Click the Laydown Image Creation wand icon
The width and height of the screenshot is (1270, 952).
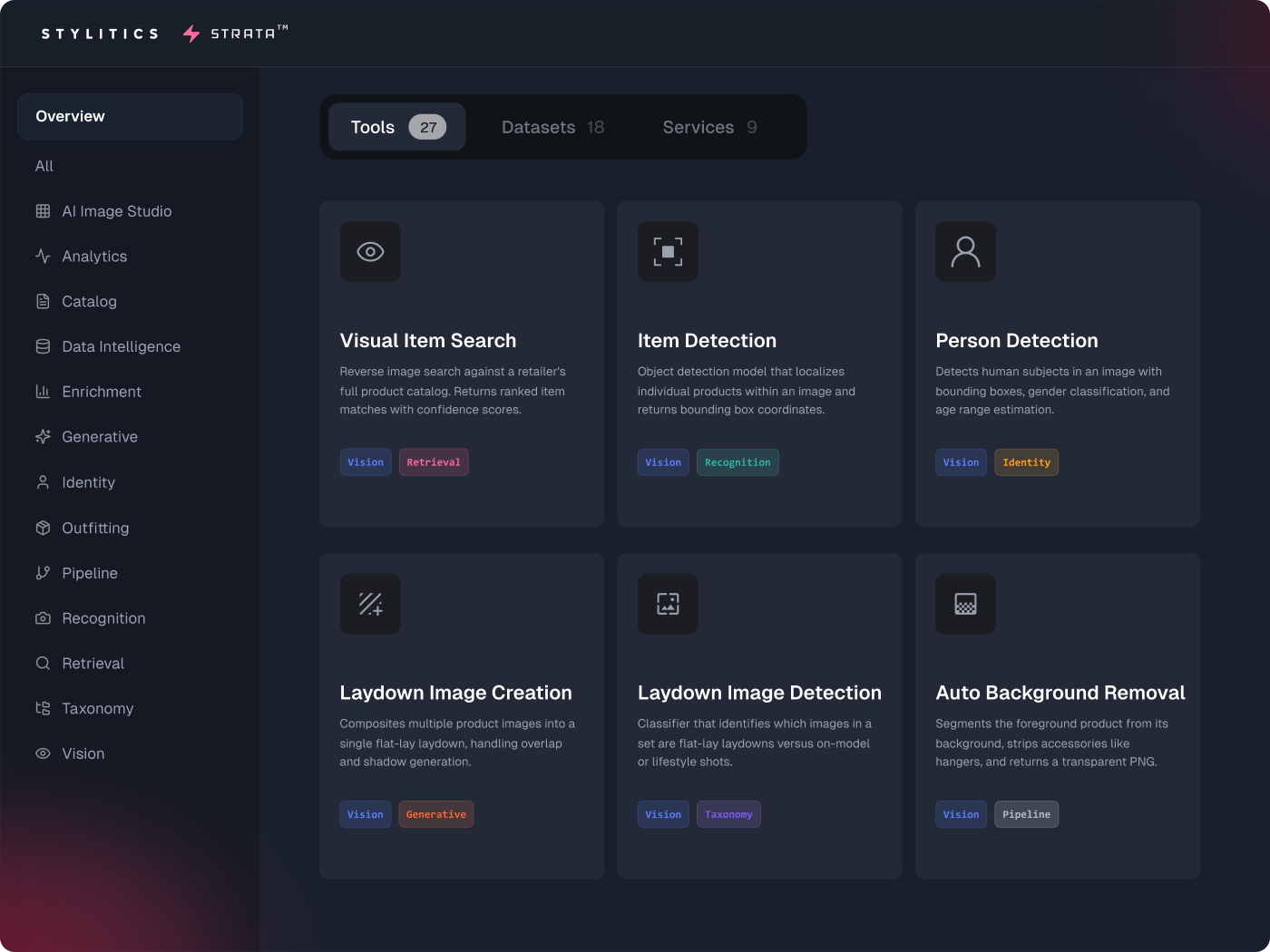(370, 604)
